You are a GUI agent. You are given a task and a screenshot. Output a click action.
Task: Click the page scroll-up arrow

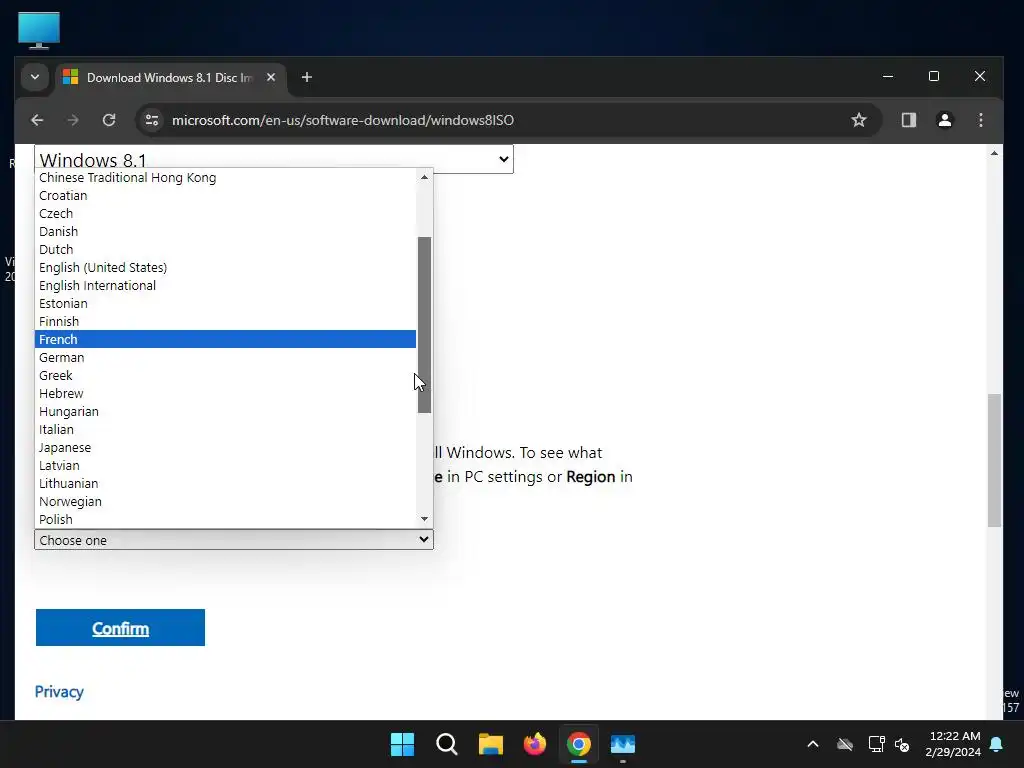(x=994, y=153)
